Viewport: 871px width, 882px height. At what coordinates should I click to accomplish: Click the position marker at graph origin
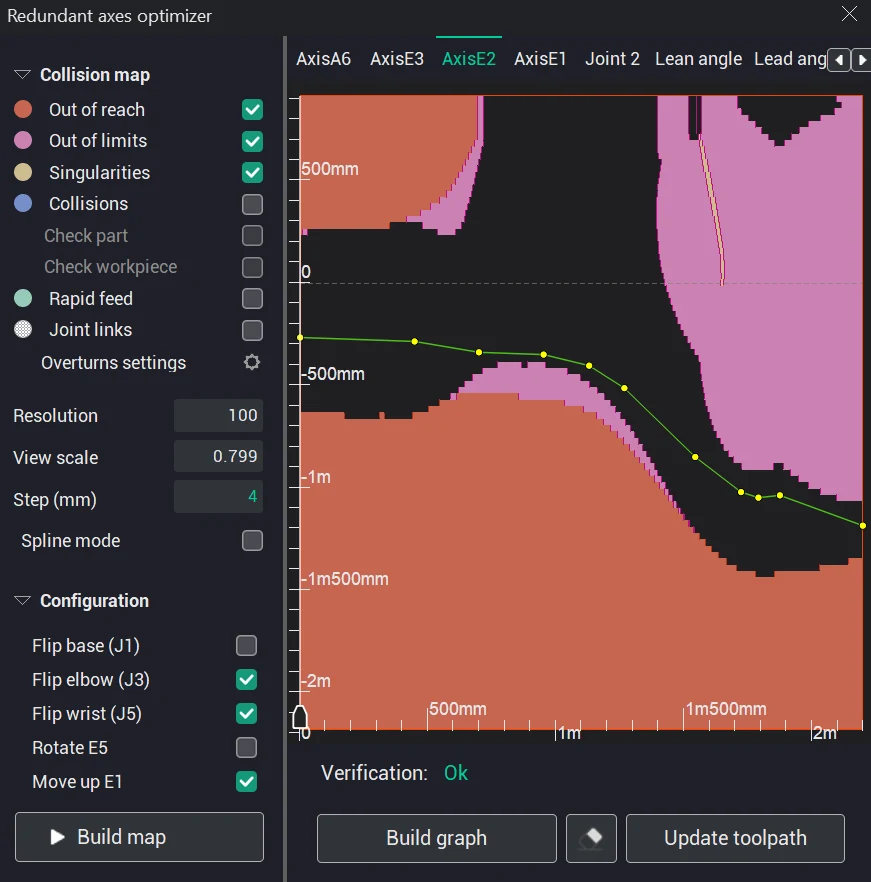coord(300,718)
